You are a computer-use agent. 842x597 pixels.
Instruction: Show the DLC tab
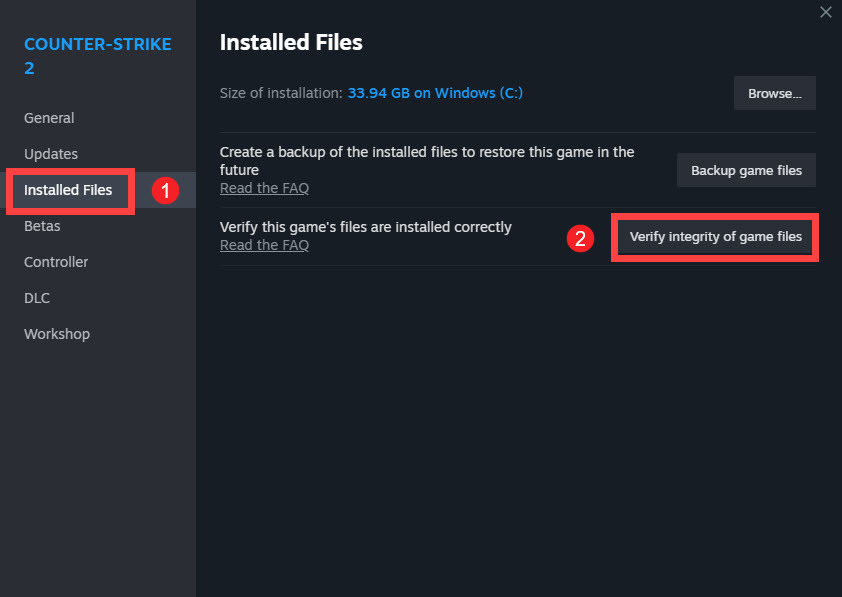coord(37,298)
